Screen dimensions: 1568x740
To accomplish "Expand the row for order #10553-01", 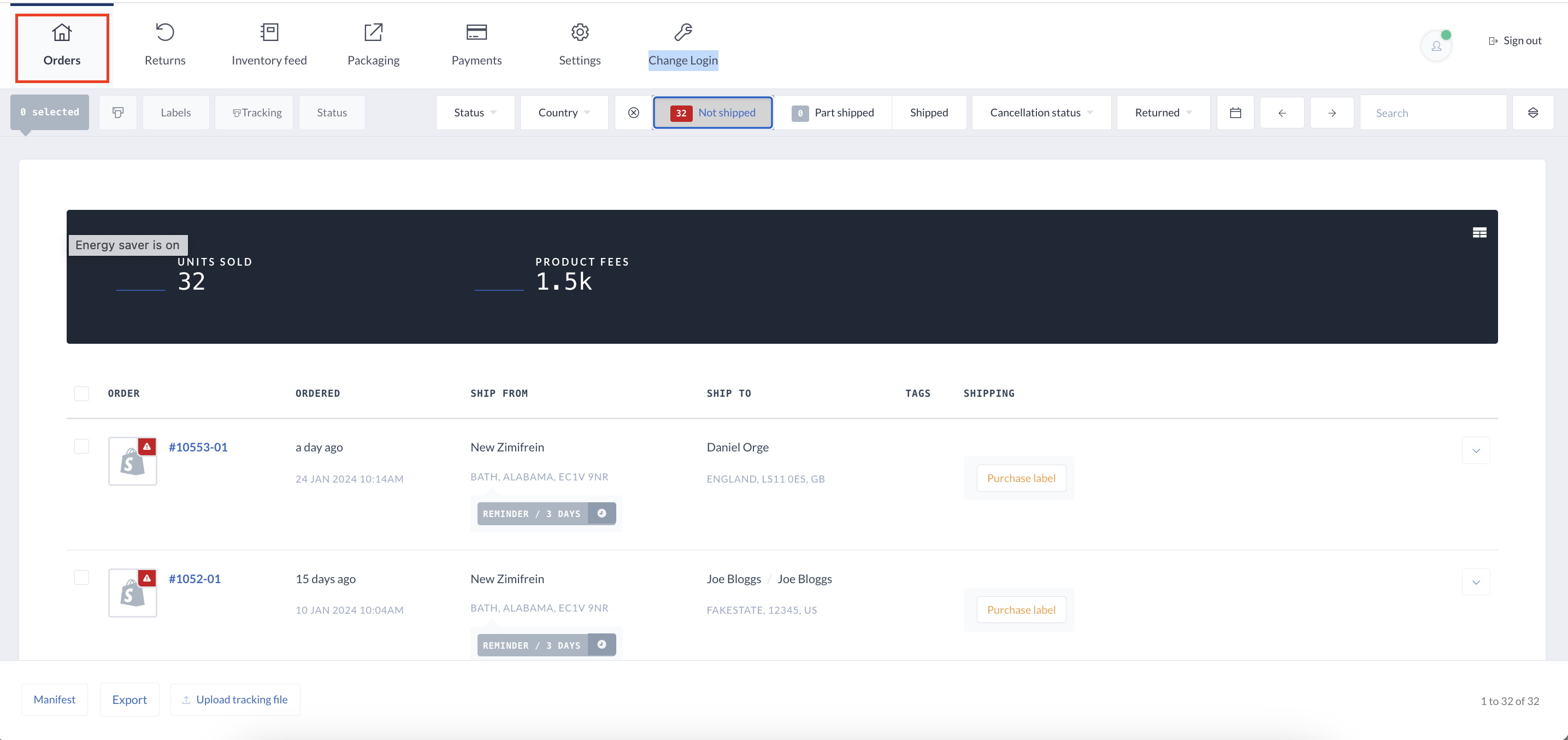I will (x=1476, y=451).
